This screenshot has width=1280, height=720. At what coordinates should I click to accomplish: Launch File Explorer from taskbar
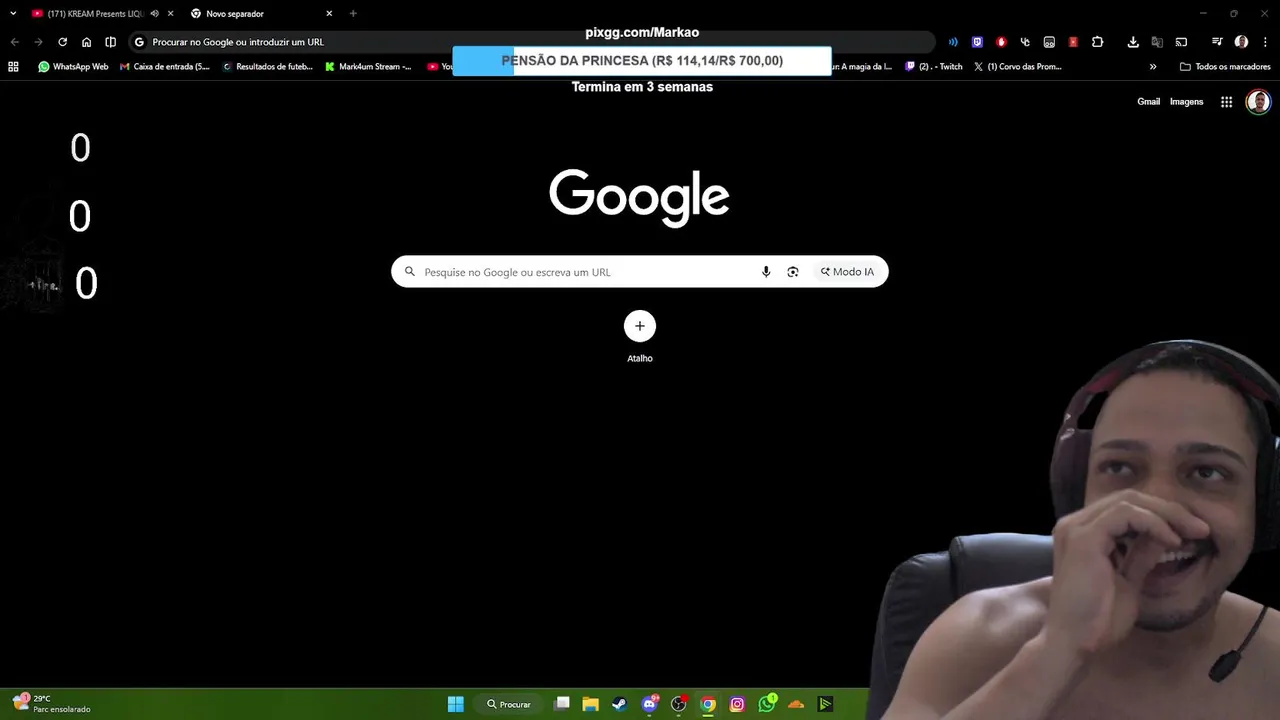[x=590, y=704]
